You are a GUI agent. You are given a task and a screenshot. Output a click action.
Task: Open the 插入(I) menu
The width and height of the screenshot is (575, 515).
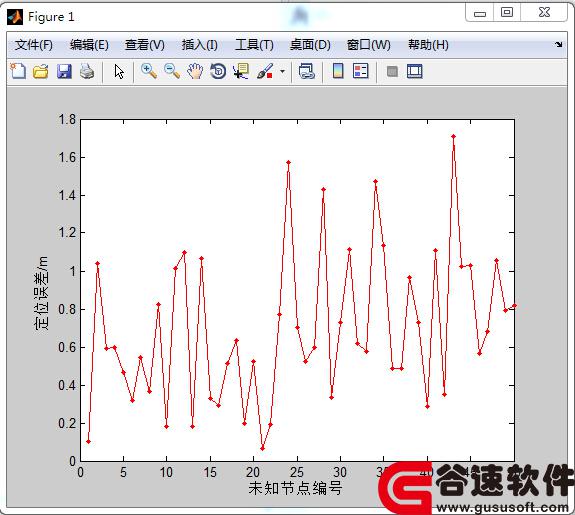[199, 45]
